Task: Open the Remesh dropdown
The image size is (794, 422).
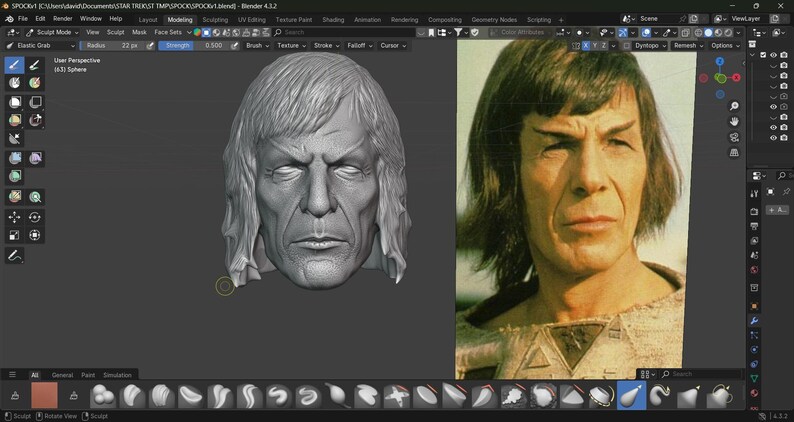Action: (688, 46)
